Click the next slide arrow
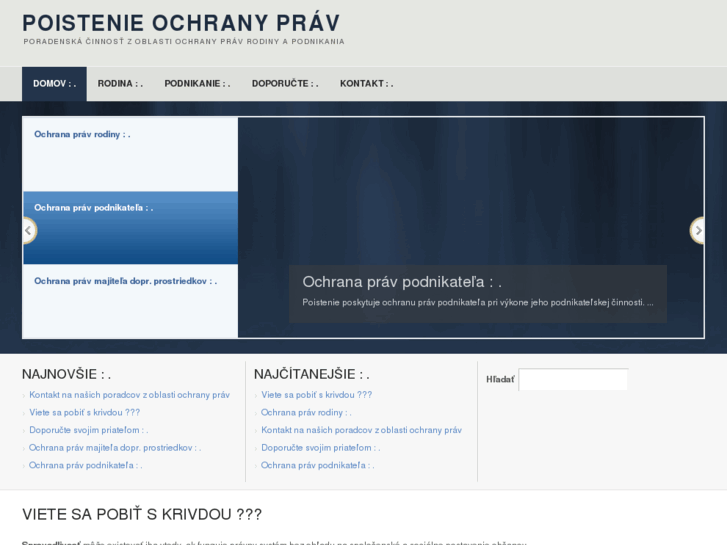The width and height of the screenshot is (727, 545). tap(697, 231)
